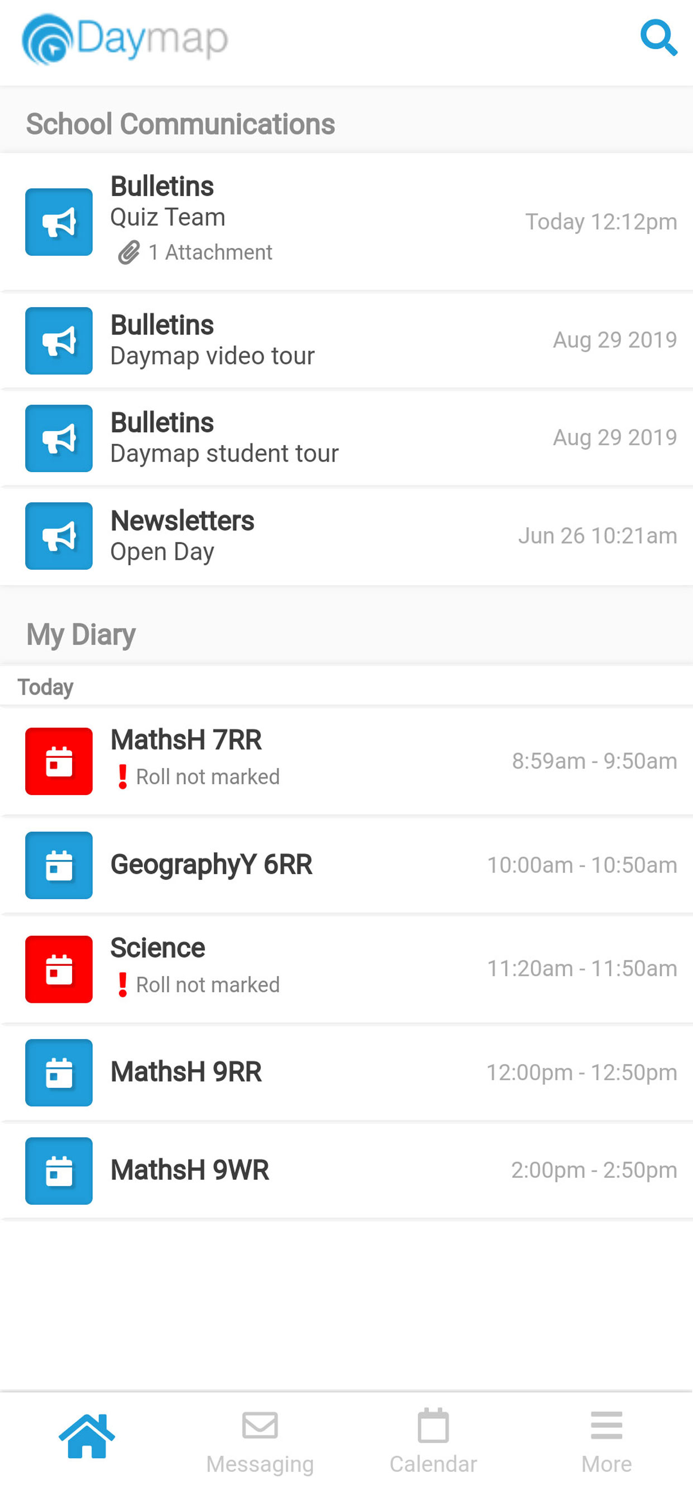The height and width of the screenshot is (1500, 693).
Task: Open Messaging via the envelope icon
Action: 259,1425
